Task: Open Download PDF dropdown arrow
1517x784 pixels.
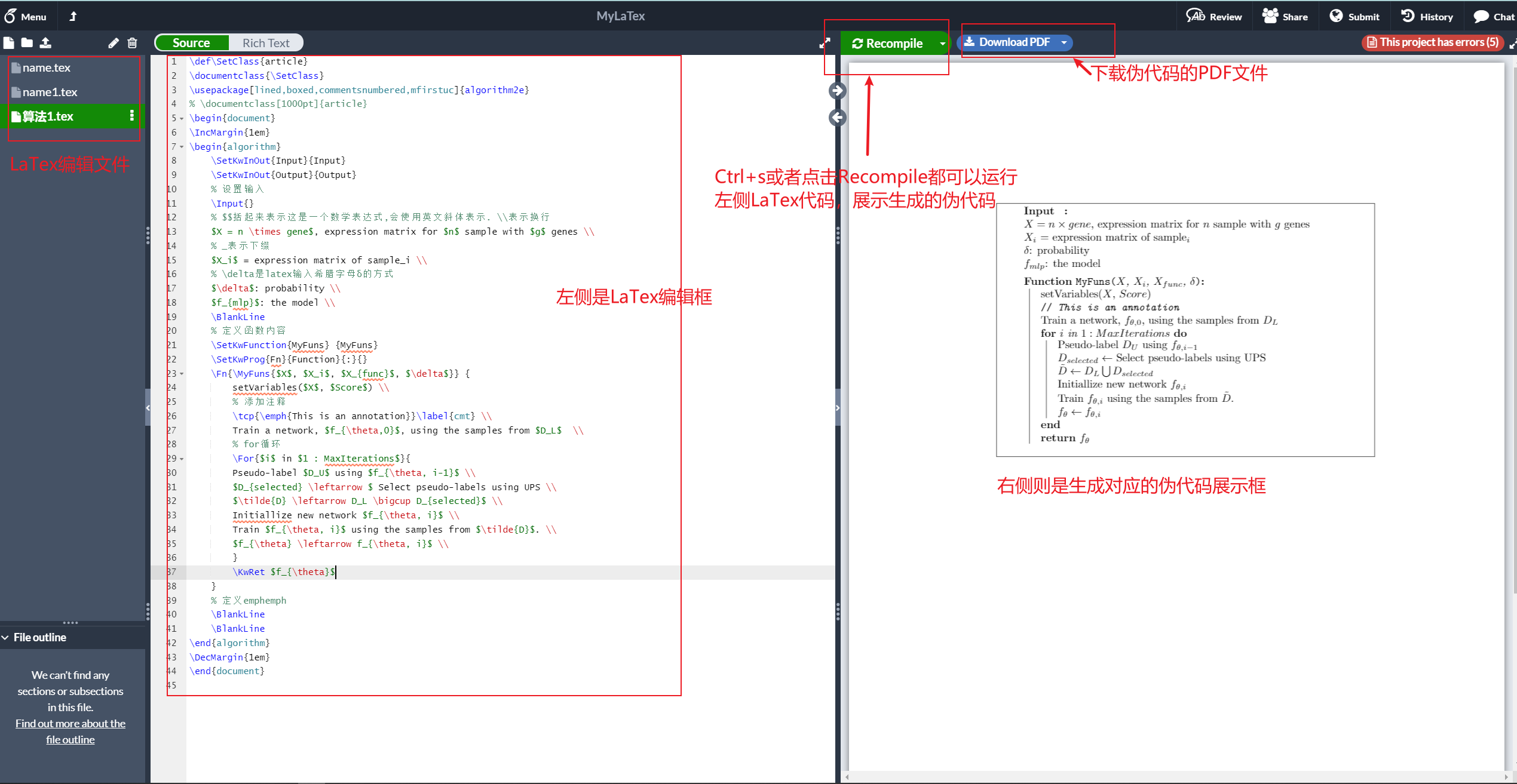Action: pyautogui.click(x=1064, y=42)
